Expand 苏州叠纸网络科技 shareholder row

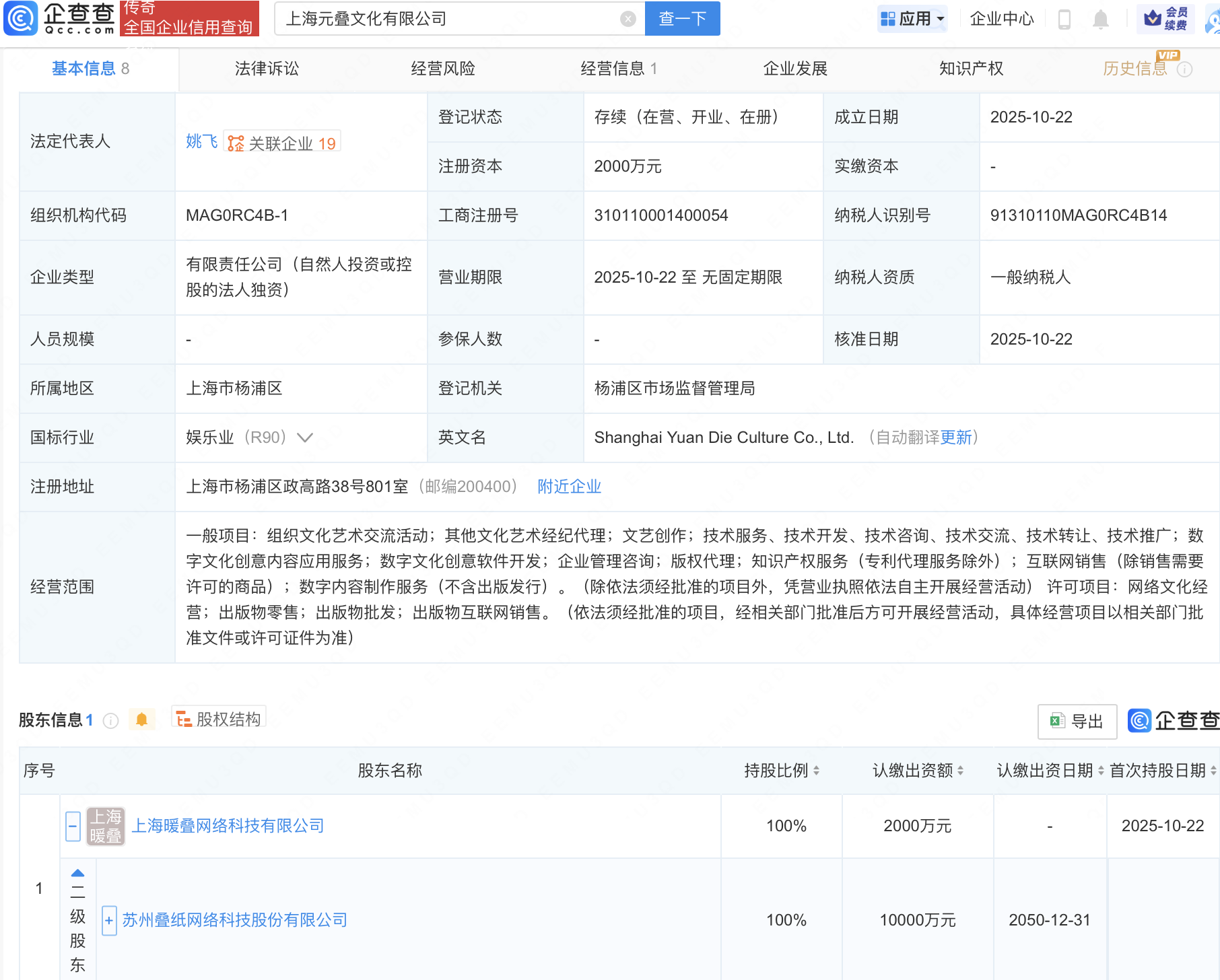click(109, 920)
